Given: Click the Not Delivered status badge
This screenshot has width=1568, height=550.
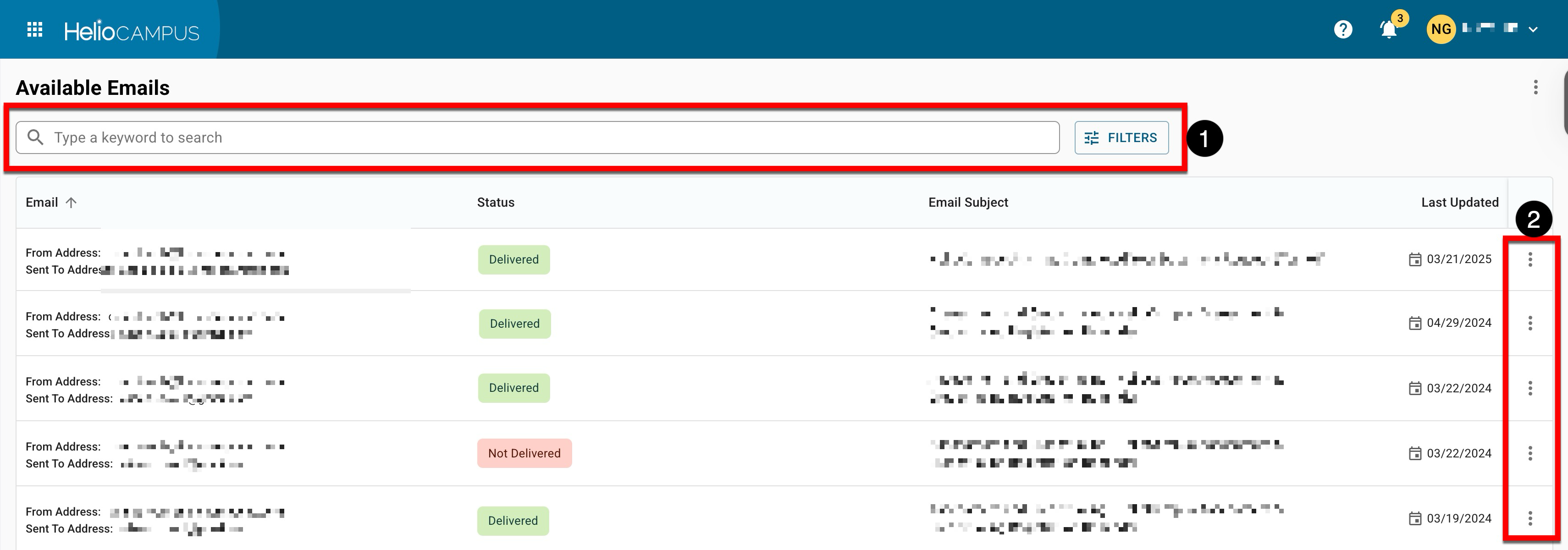Looking at the screenshot, I should [x=524, y=453].
